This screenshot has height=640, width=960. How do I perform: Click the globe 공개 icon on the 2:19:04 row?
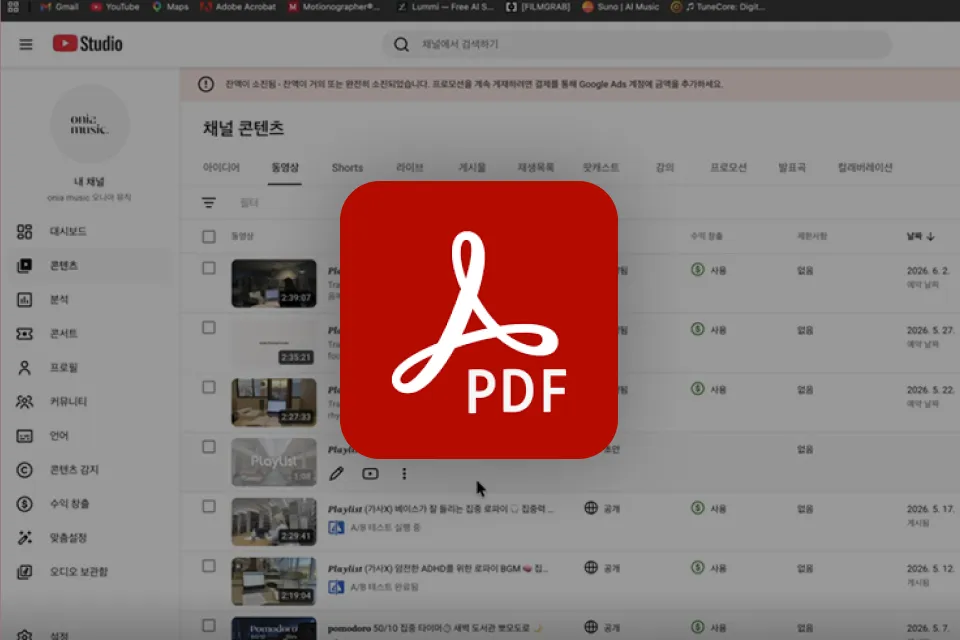pos(591,567)
